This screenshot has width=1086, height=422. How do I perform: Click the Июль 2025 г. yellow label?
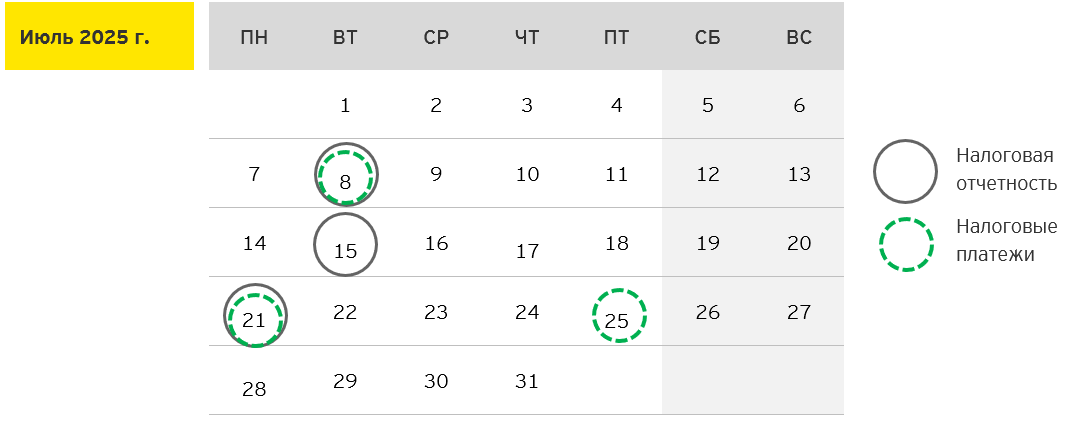pyautogui.click(x=99, y=37)
